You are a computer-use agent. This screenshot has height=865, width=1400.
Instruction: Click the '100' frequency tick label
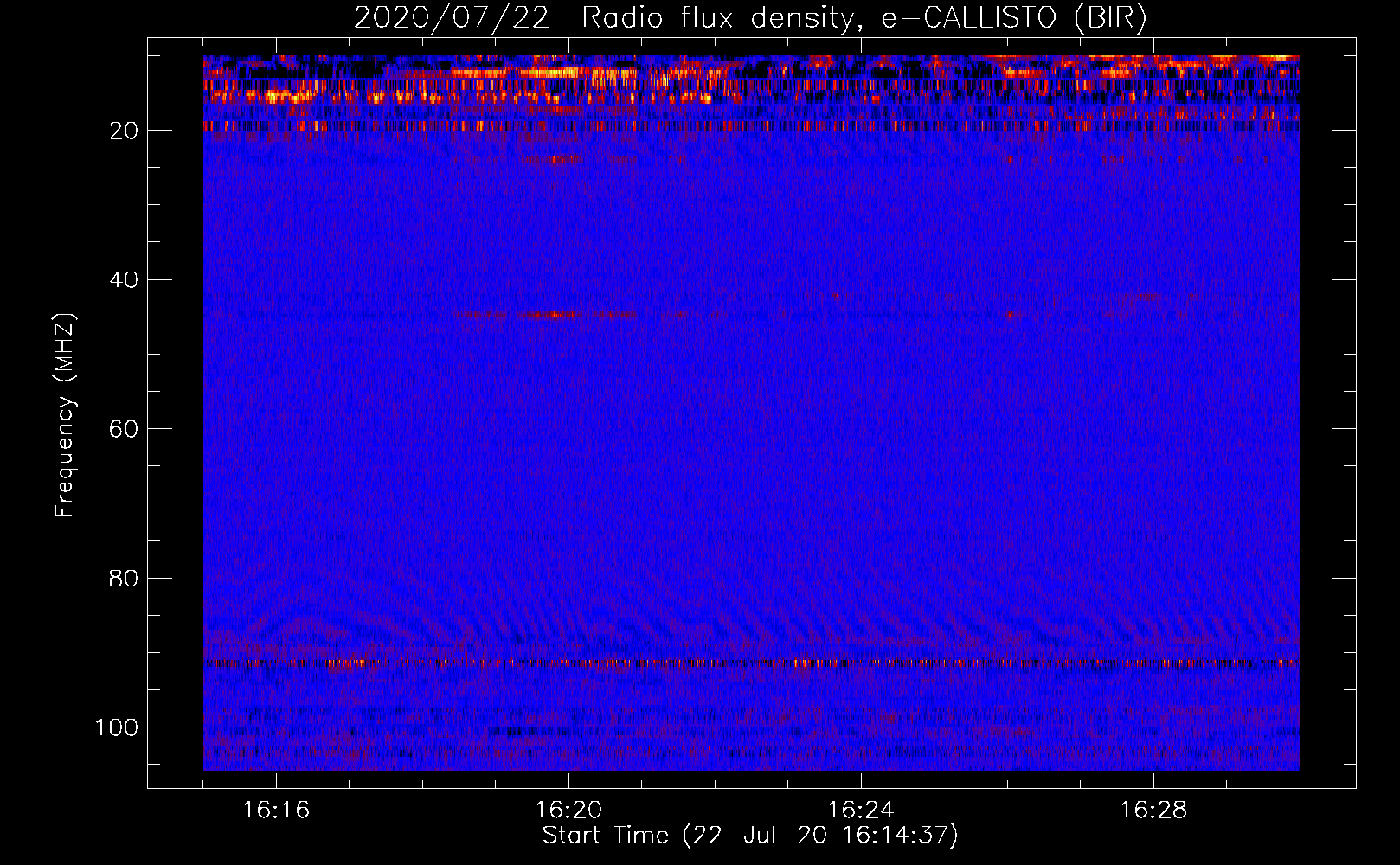coord(117,727)
